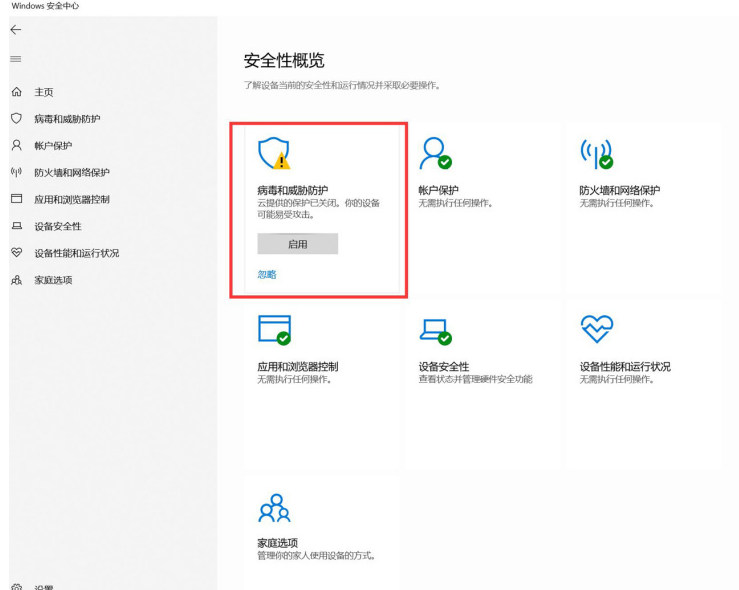Go to 防火墙和网络保护 in sidebar
The height and width of the screenshot is (590, 739).
(72, 172)
